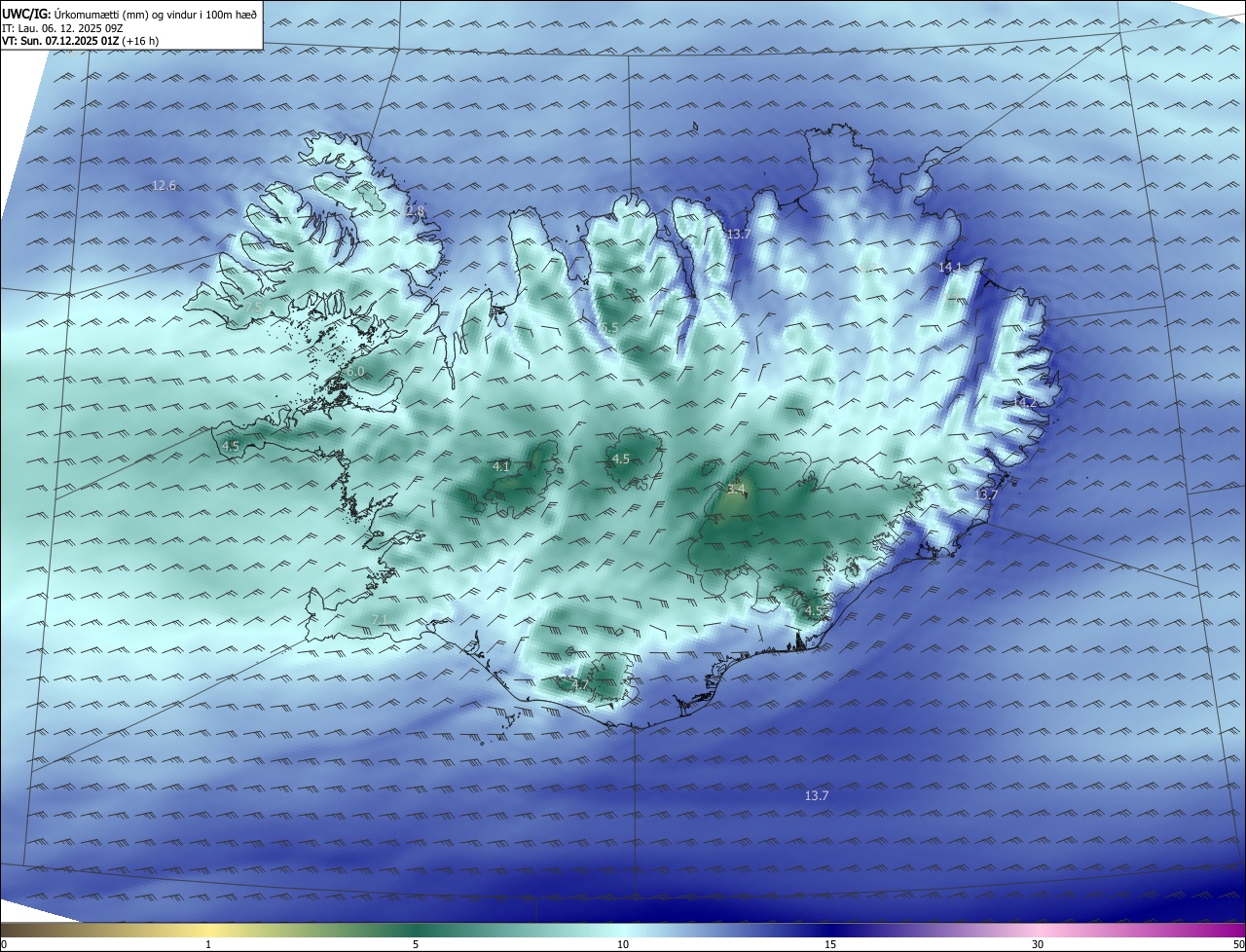Image resolution: width=1246 pixels, height=952 pixels.
Task: Click the 4.7 value on Mýrdalsjökull glacier
Action: [x=579, y=685]
